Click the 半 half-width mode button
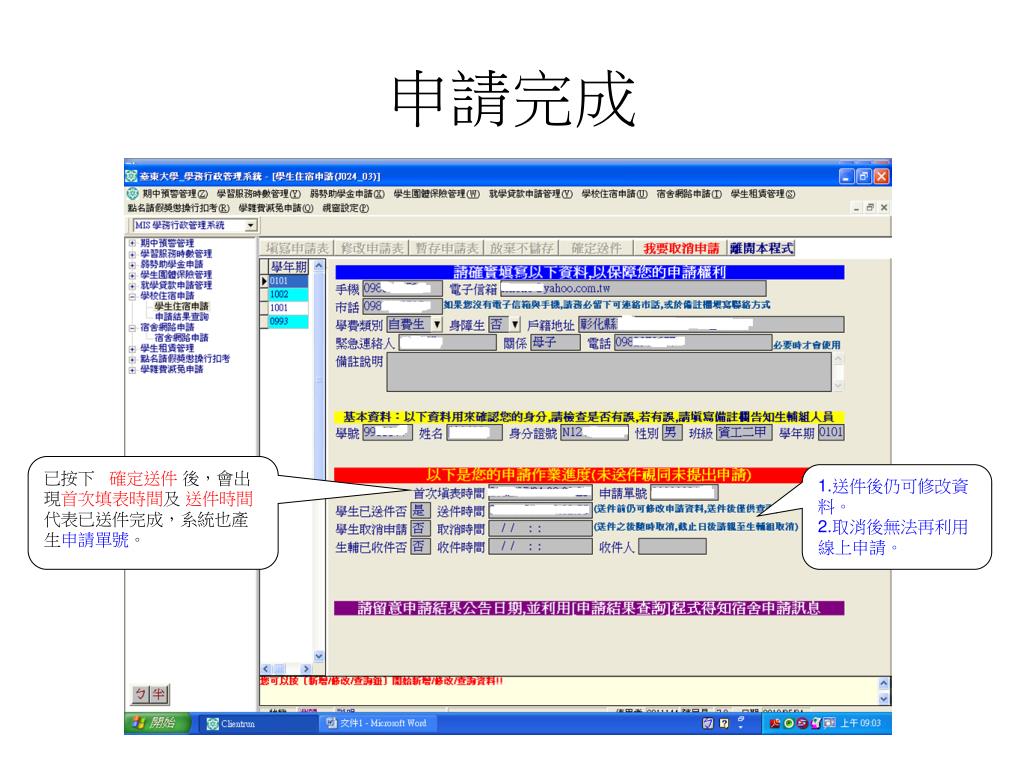 coord(159,694)
